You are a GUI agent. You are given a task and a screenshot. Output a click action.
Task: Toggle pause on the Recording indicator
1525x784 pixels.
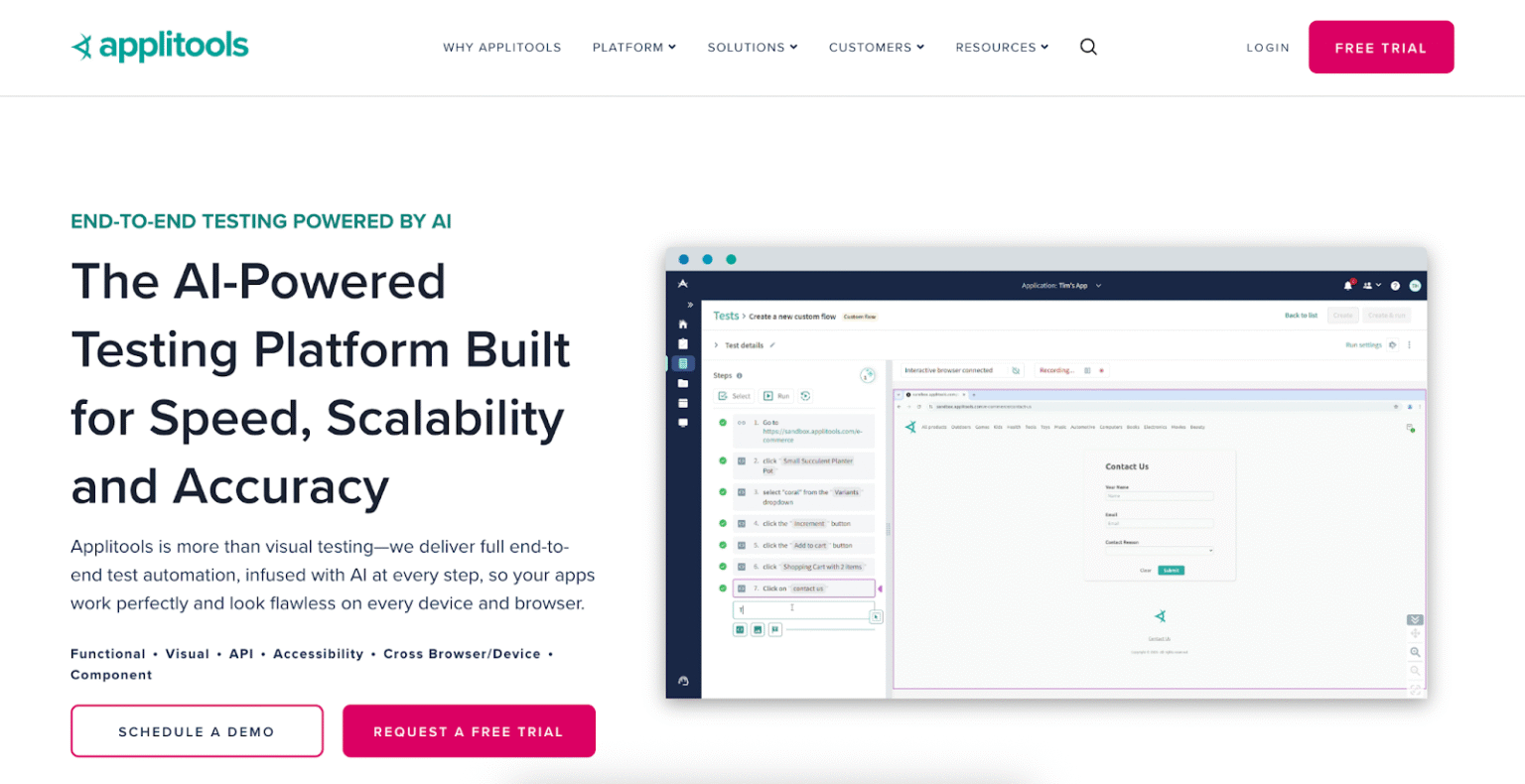click(1088, 370)
